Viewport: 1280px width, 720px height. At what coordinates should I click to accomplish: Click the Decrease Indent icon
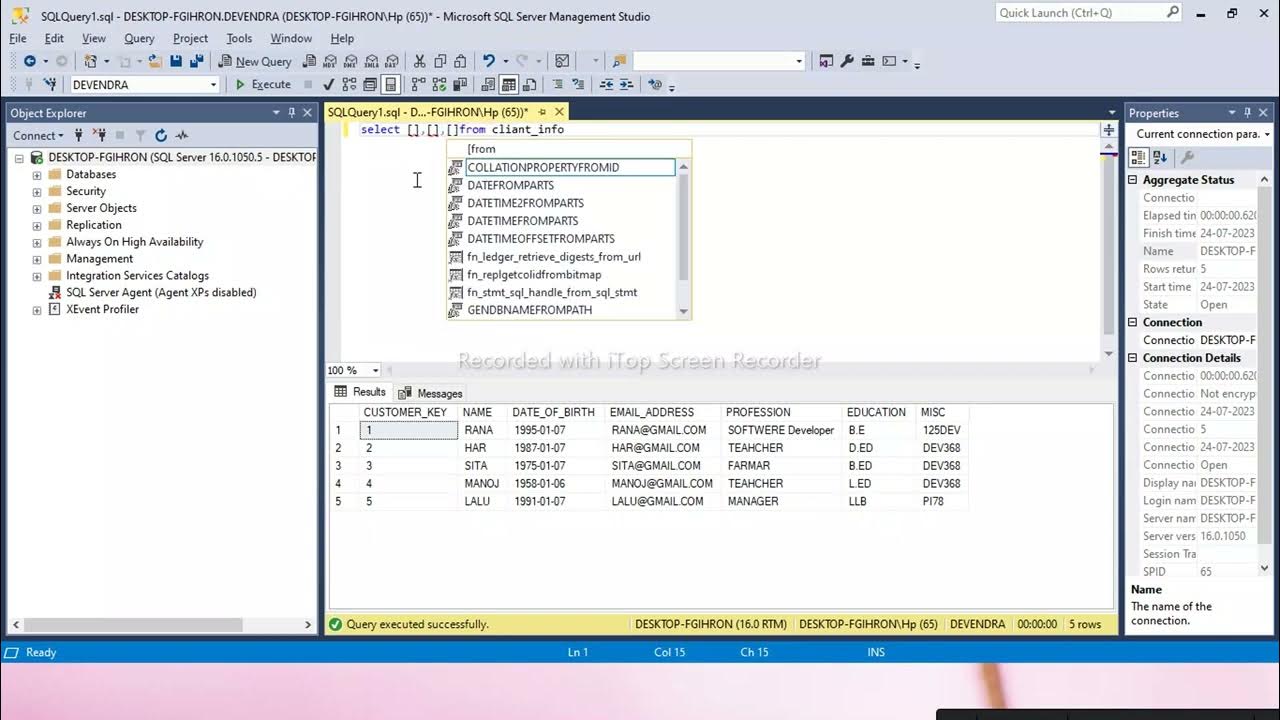click(607, 85)
